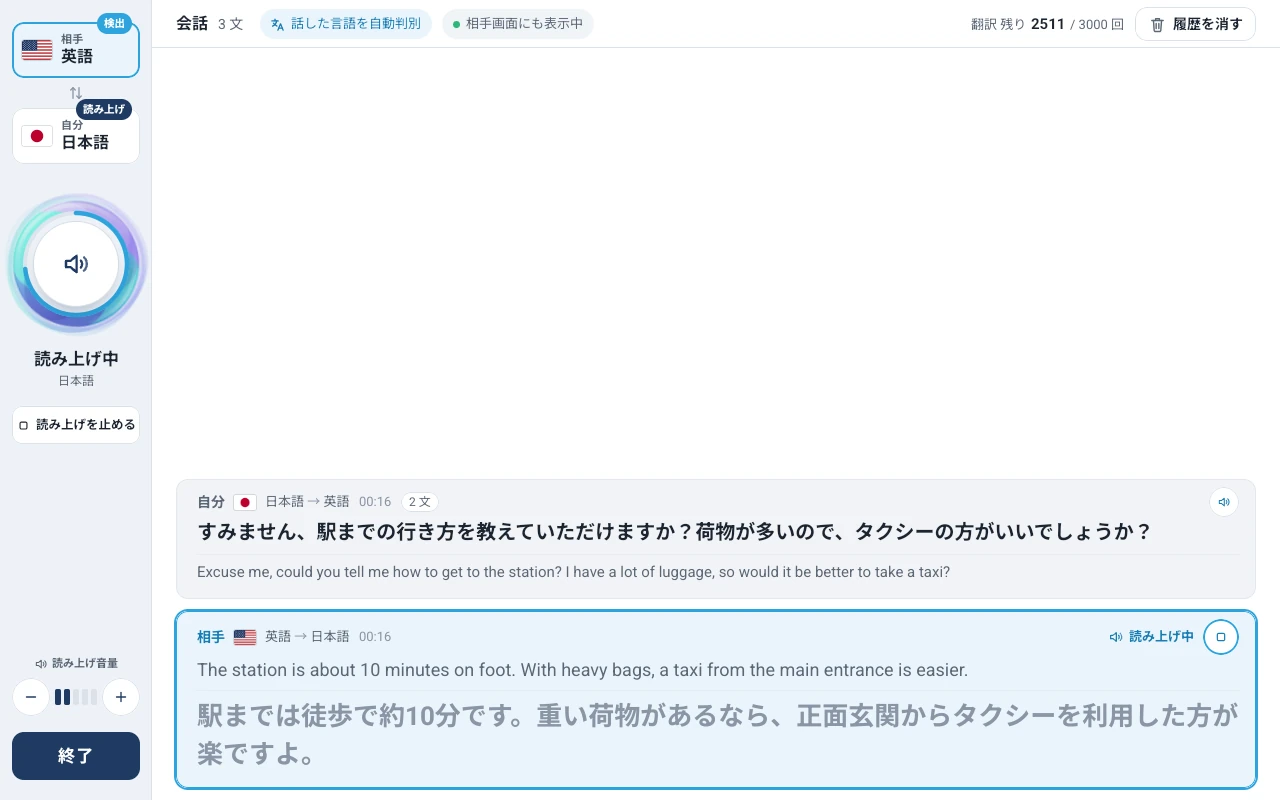This screenshot has height=800, width=1280.
Task: Select the 相手 英語 language card
Action: (76, 49)
